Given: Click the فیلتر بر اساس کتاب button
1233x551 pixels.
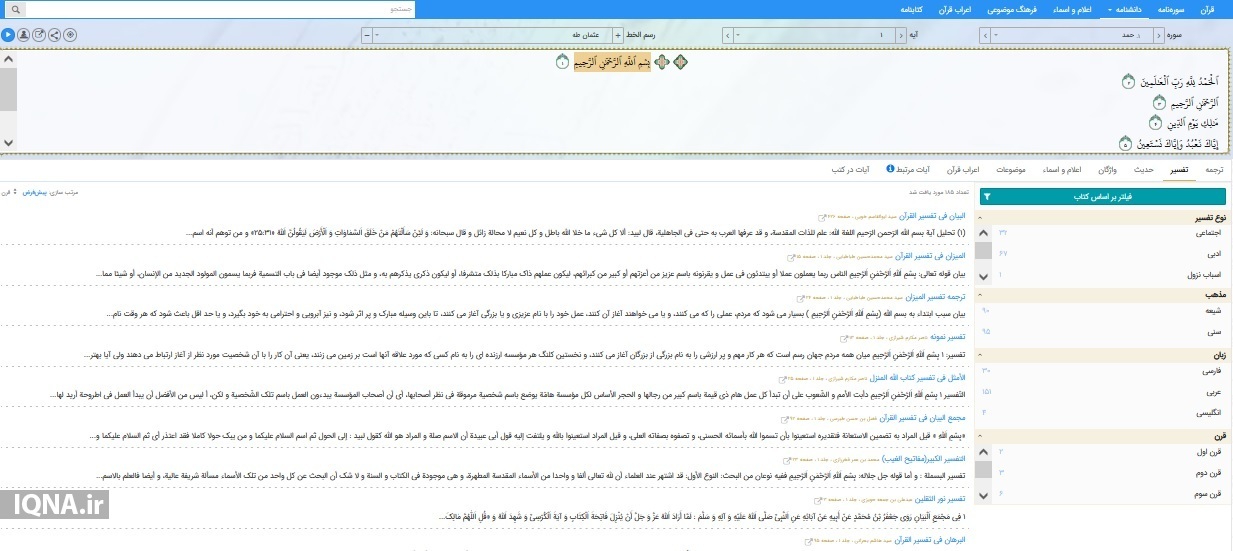Looking at the screenshot, I should pos(1104,197).
